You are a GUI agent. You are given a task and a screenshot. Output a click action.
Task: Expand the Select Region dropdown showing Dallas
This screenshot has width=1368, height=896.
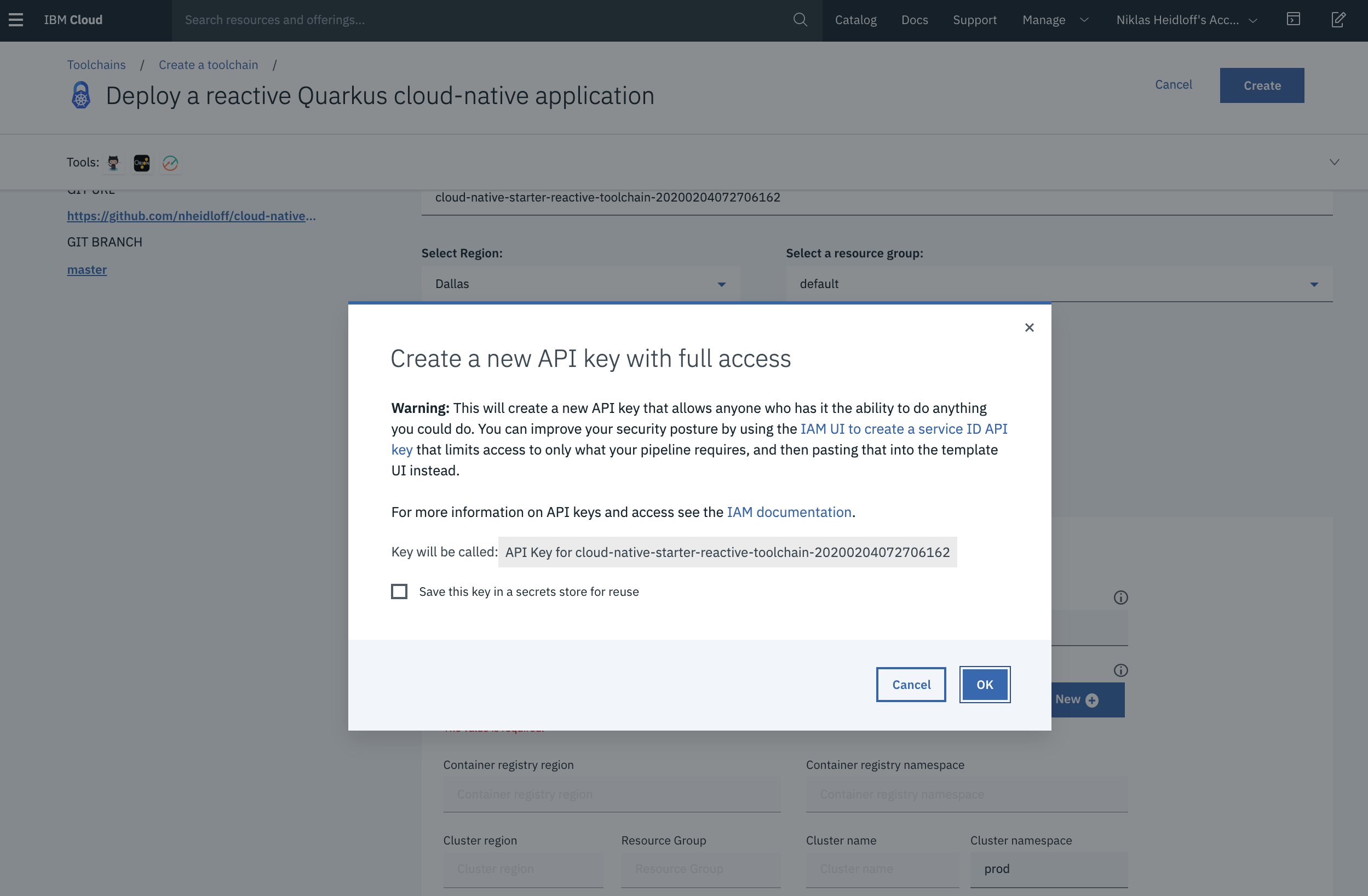tap(580, 284)
